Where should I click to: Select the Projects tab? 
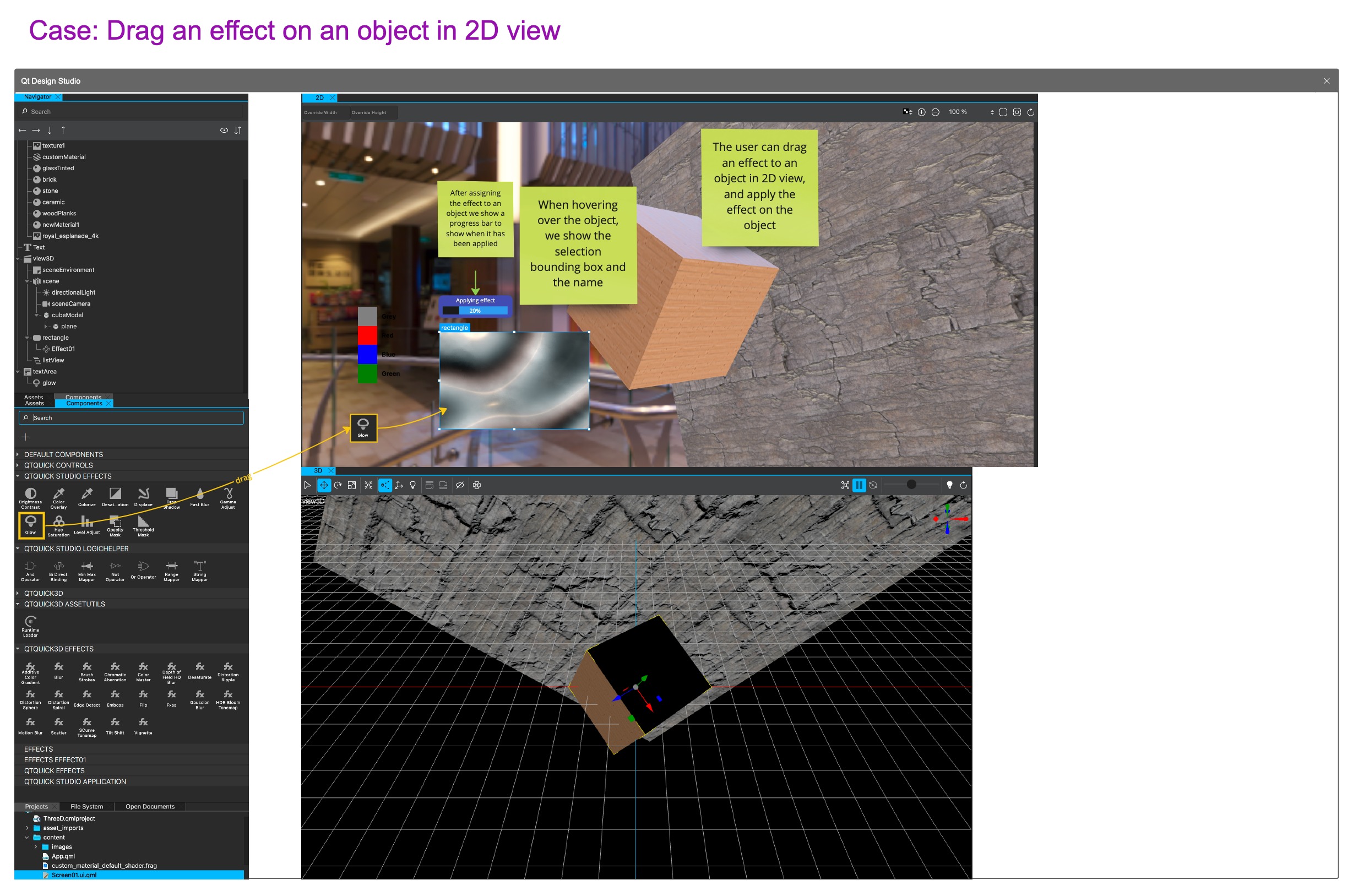(x=36, y=806)
